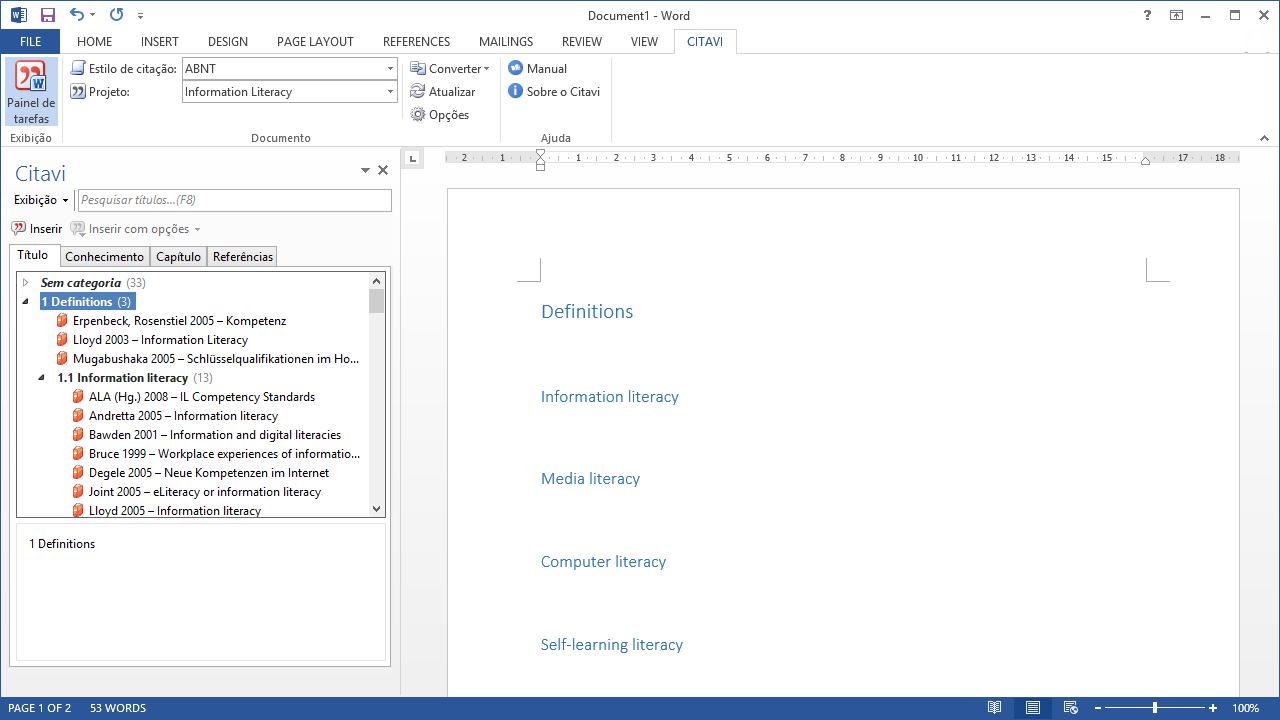Click the Save icon in quick access toolbar

(x=48, y=15)
